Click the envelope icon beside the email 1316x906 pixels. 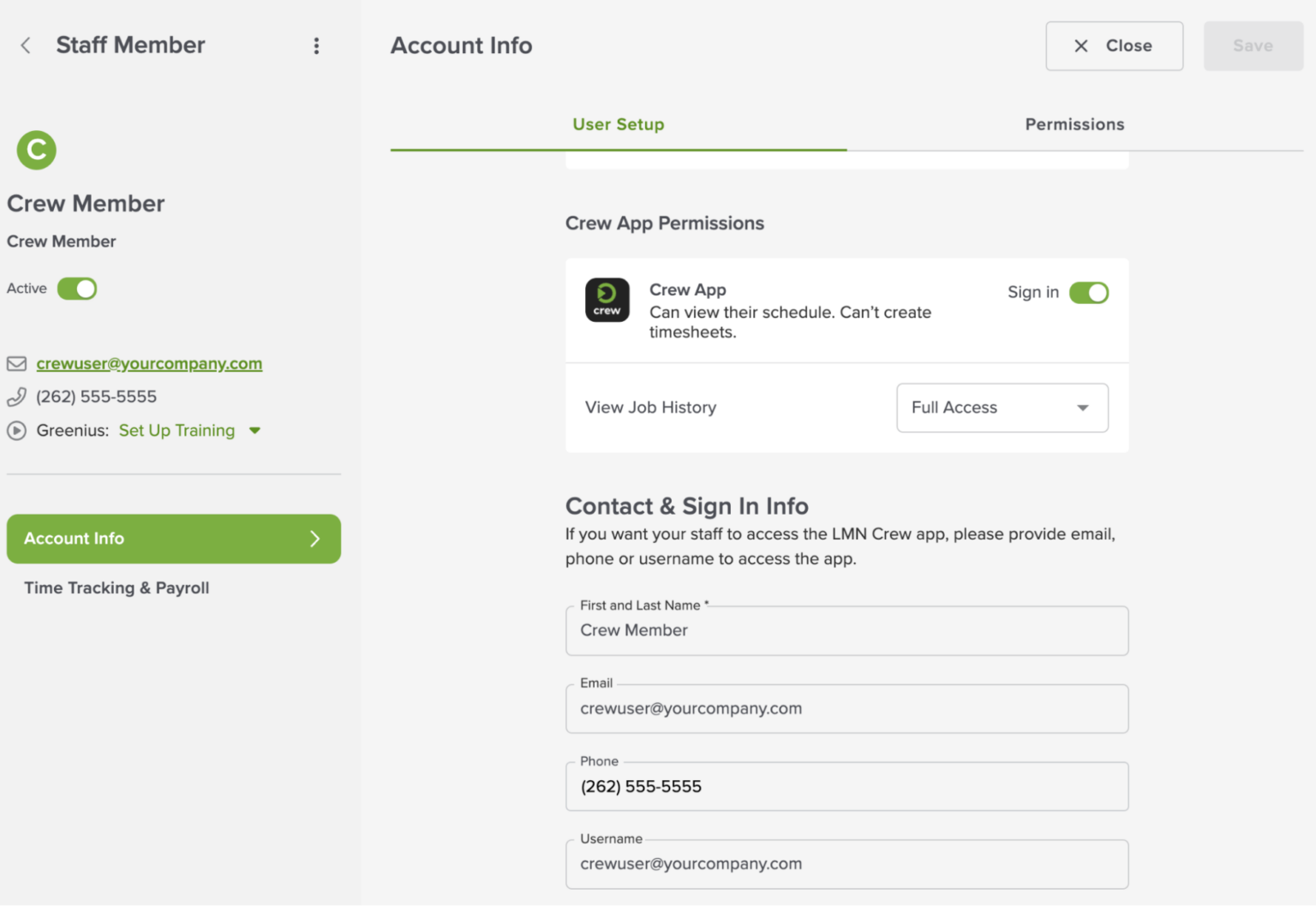click(17, 364)
